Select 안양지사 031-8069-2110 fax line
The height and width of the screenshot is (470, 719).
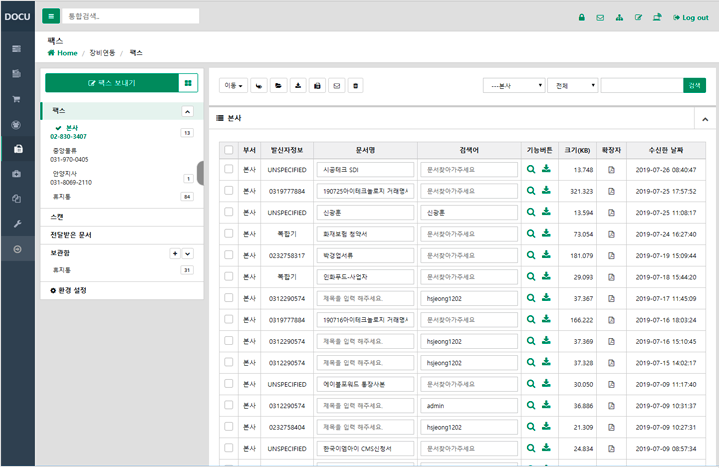pyautogui.click(x=71, y=178)
